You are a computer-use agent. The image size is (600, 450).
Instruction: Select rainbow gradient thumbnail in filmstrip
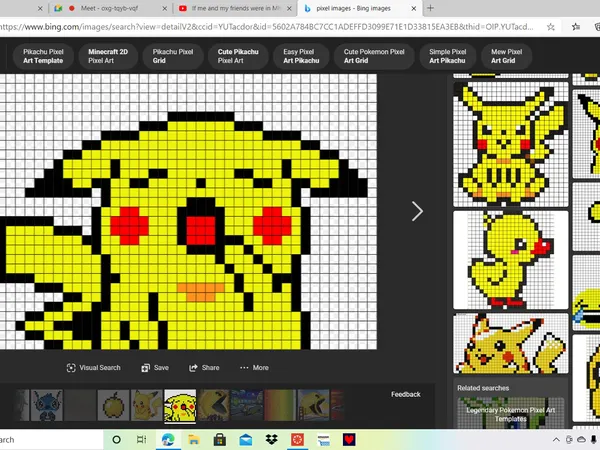point(280,405)
